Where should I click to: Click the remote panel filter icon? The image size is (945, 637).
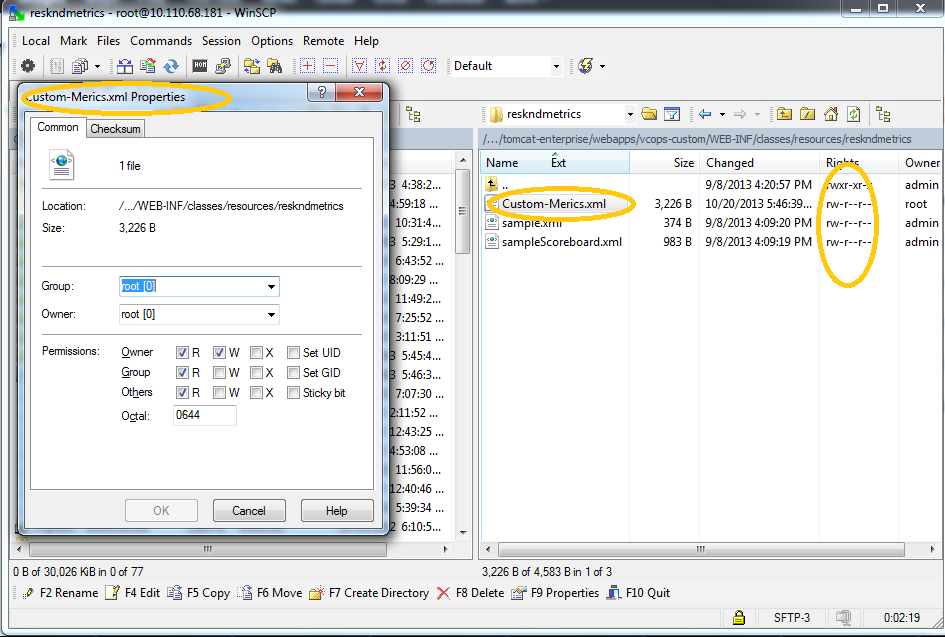tap(672, 114)
